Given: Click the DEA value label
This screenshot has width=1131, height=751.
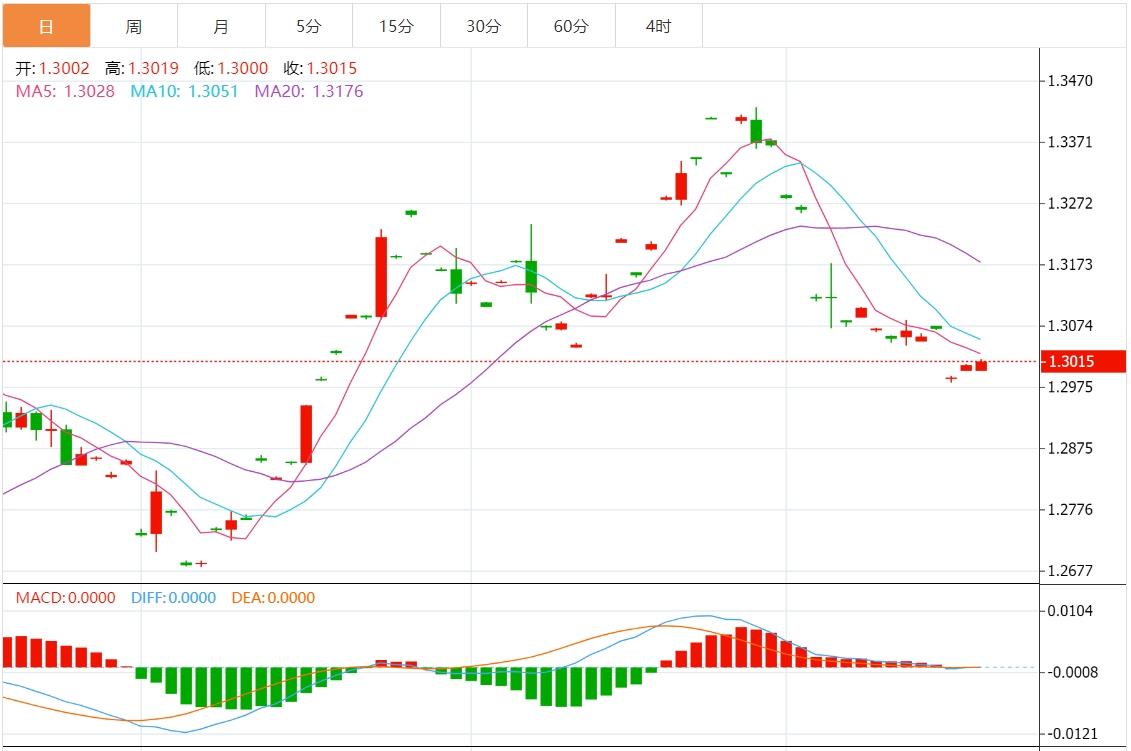Looking at the screenshot, I should click(x=273, y=598).
